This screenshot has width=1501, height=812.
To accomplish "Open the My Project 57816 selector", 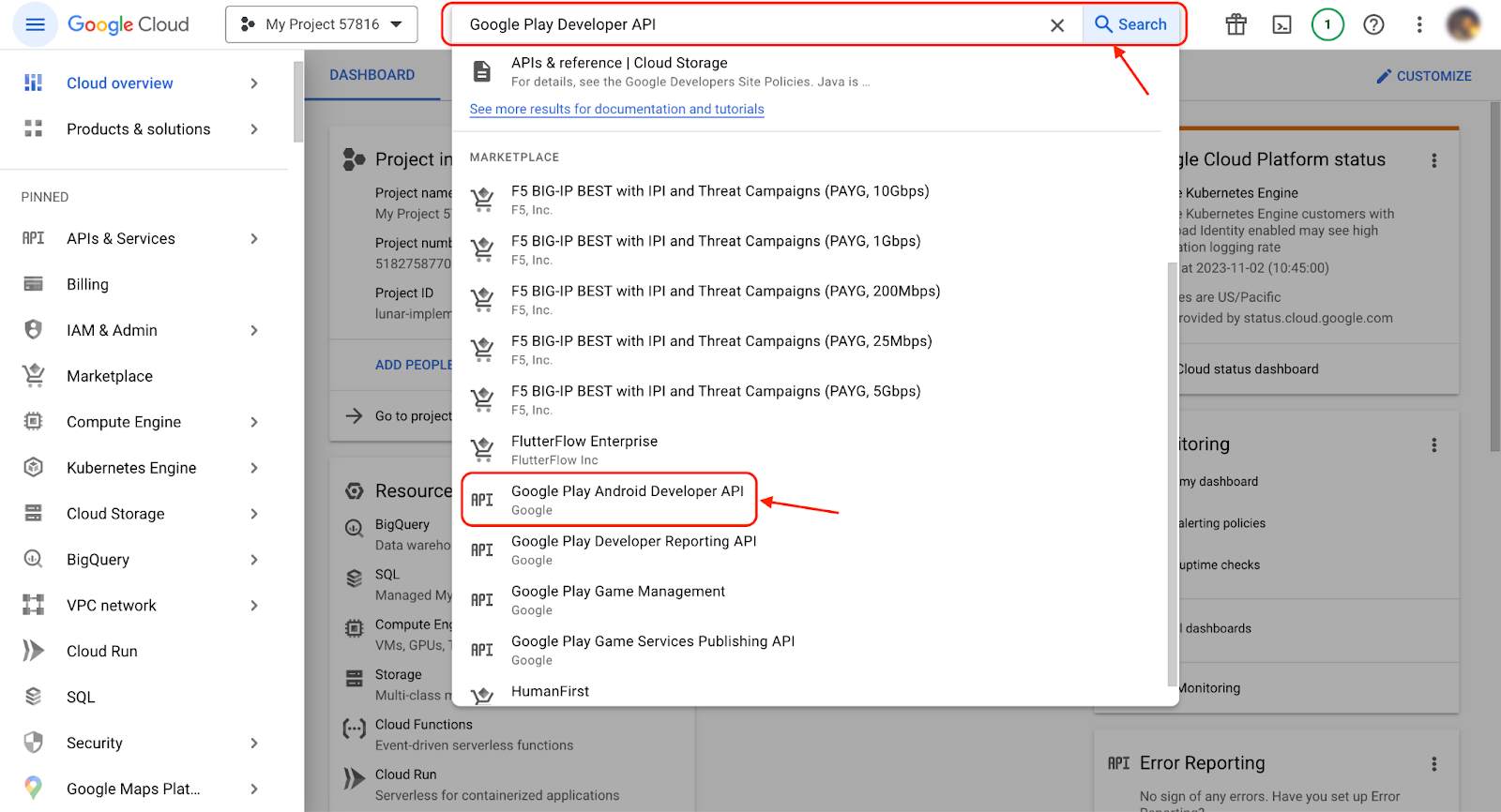I will (322, 24).
